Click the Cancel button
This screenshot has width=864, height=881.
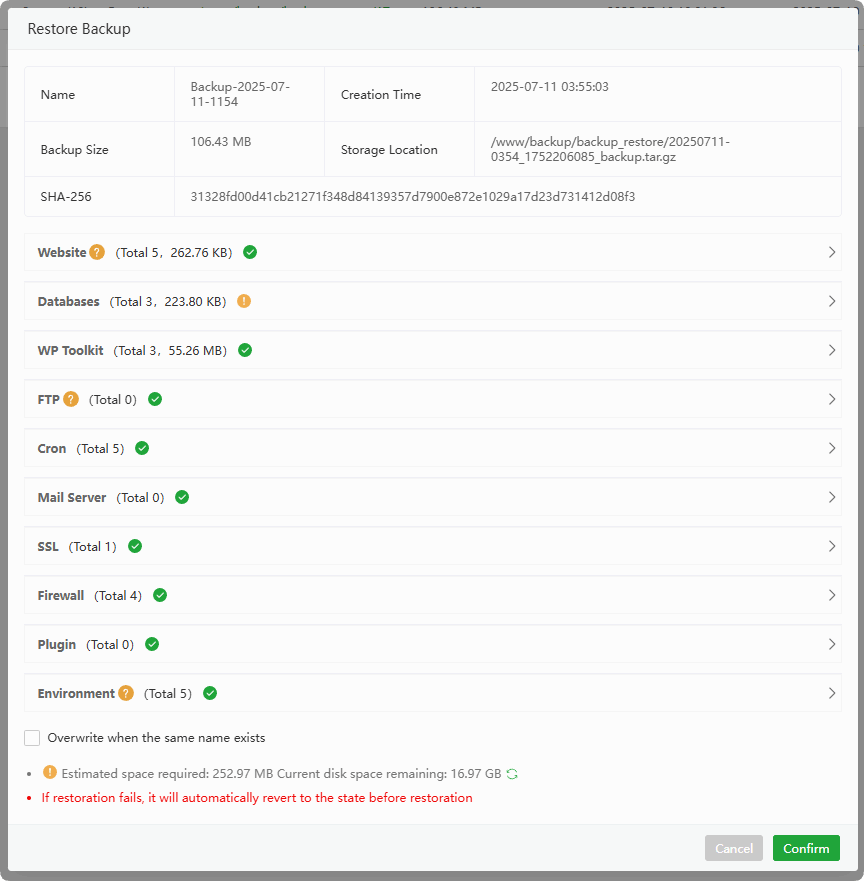[x=733, y=848]
